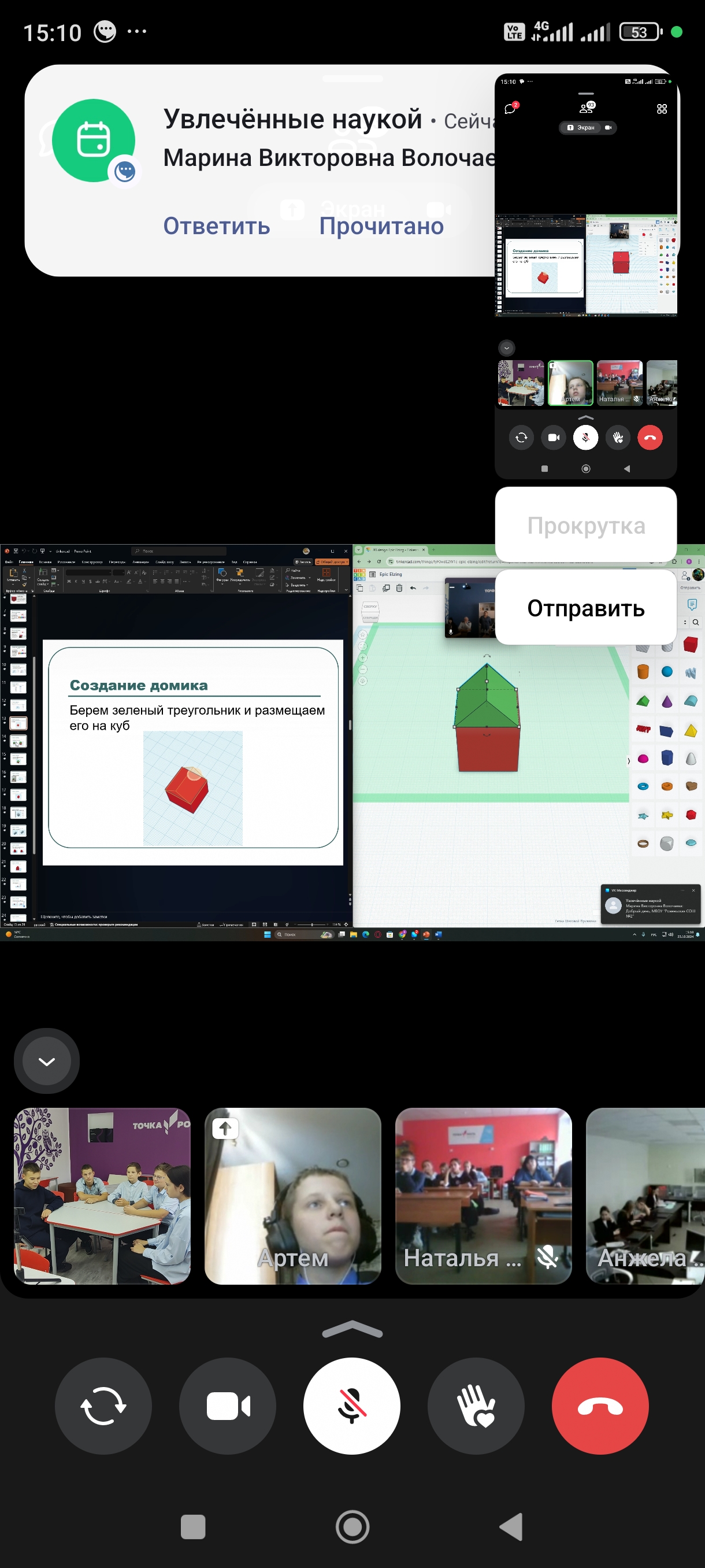Tap Отправить to share screenshot
705x1568 pixels.
[586, 608]
